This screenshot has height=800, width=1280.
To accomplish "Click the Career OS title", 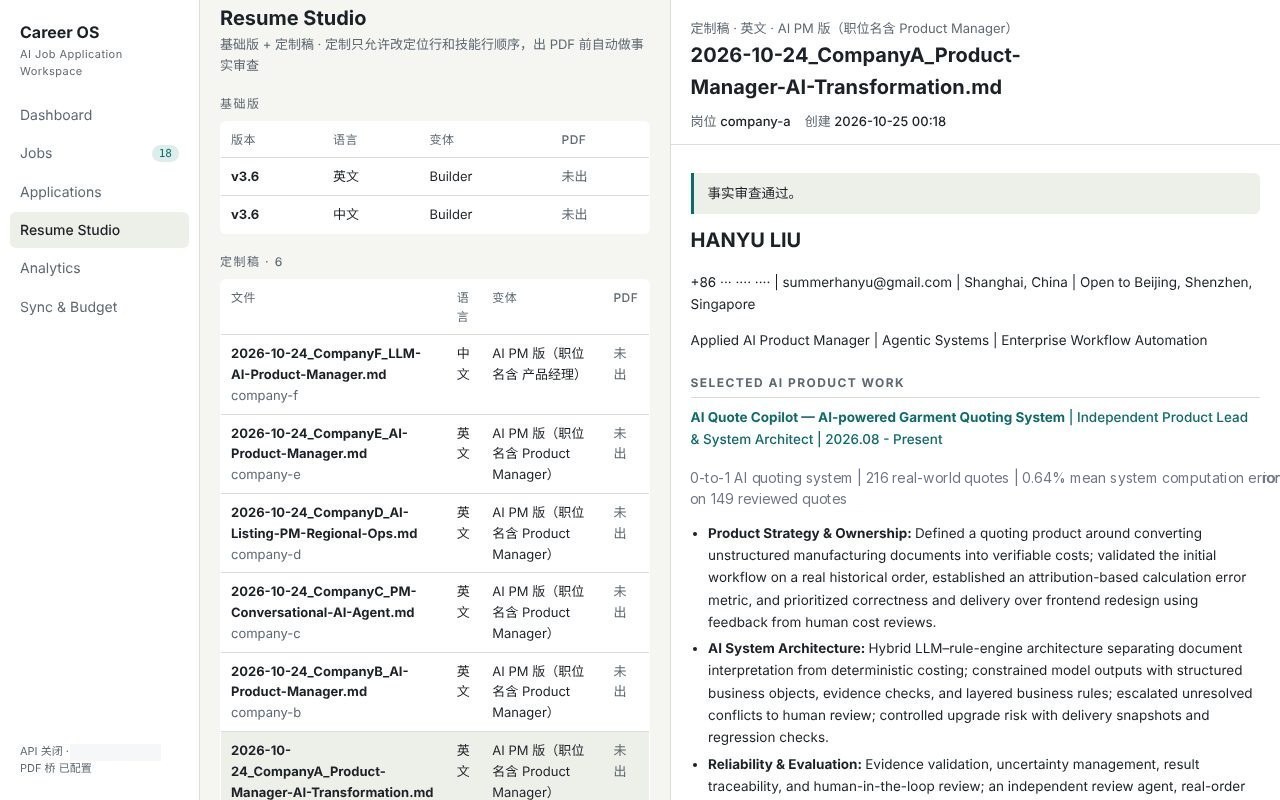I will click(x=60, y=32).
